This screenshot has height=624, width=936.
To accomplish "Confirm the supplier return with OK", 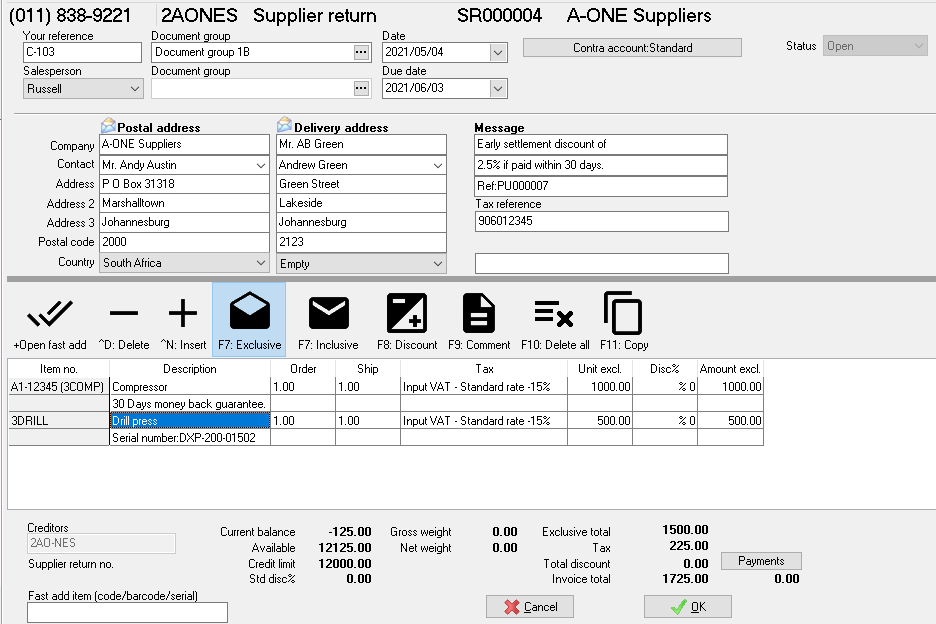I will (x=687, y=606).
